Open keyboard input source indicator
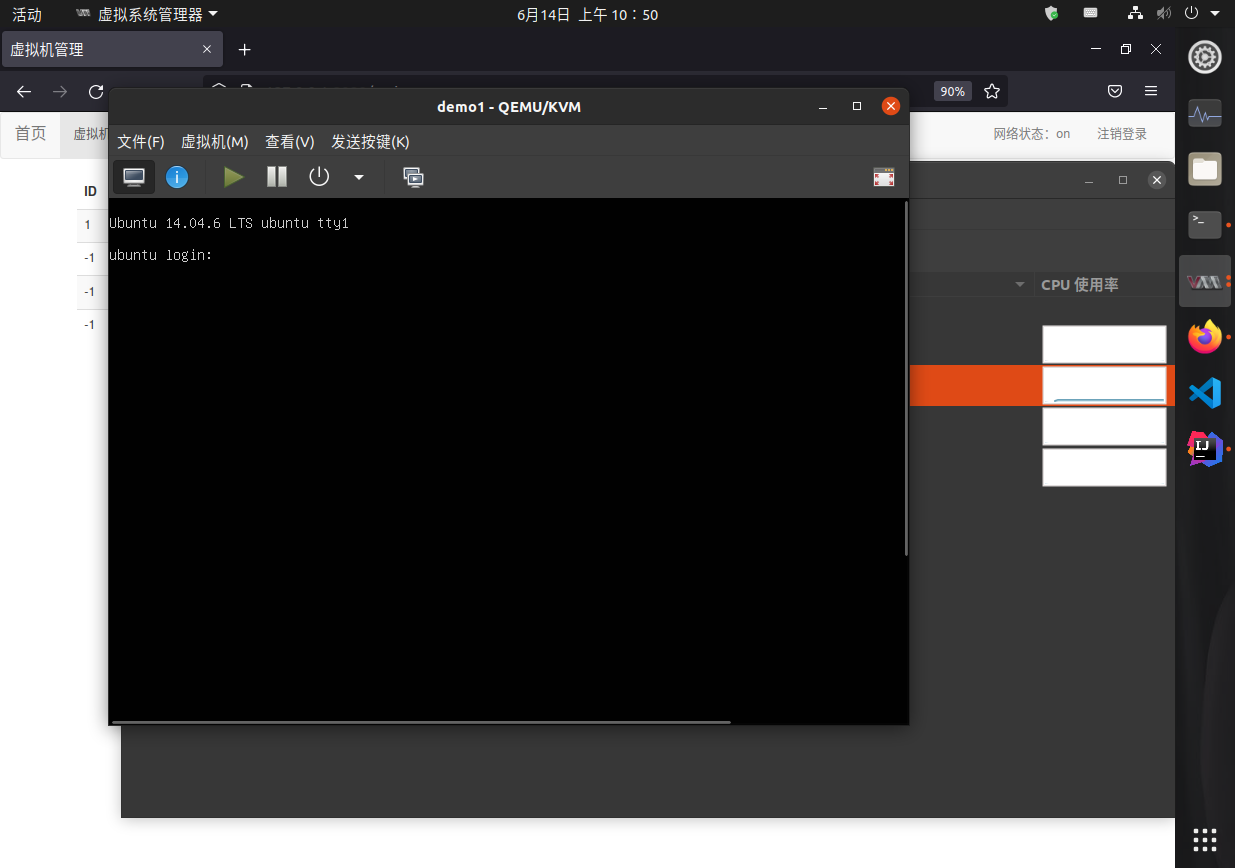Viewport: 1235px width, 868px height. point(1090,13)
